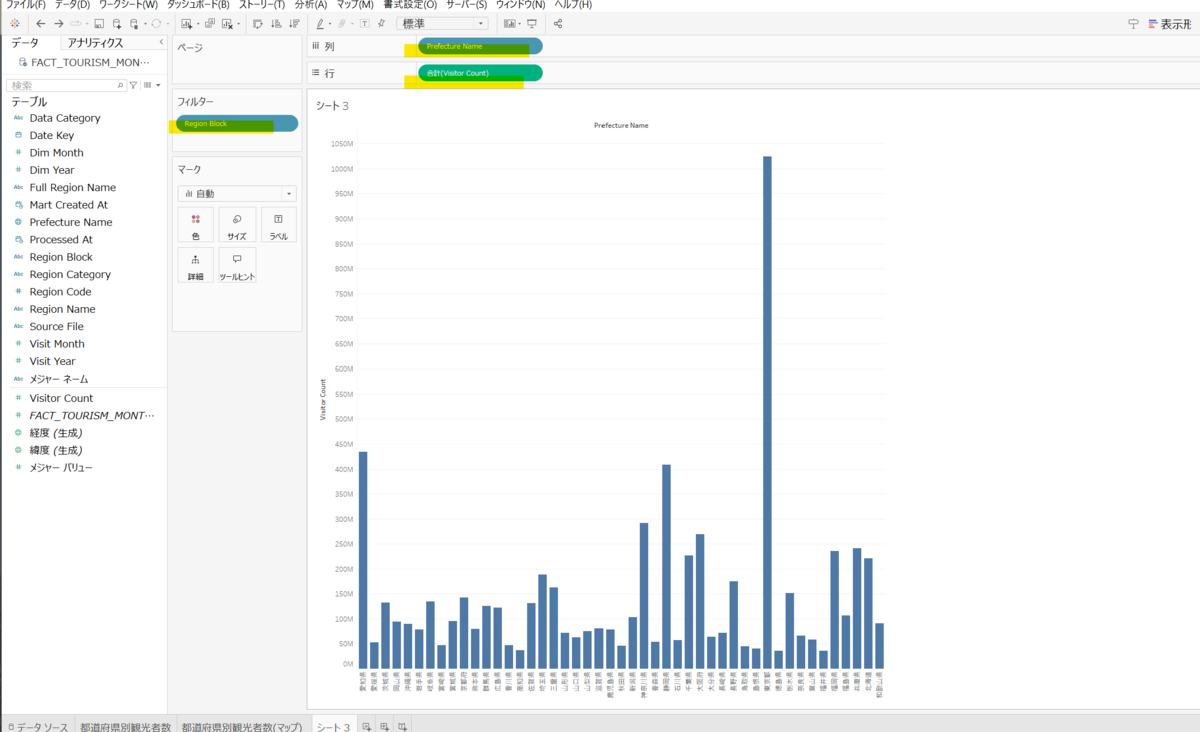Save the workbook with the disk icon
Image resolution: width=1200 pixels, height=732 pixels.
coord(99,23)
